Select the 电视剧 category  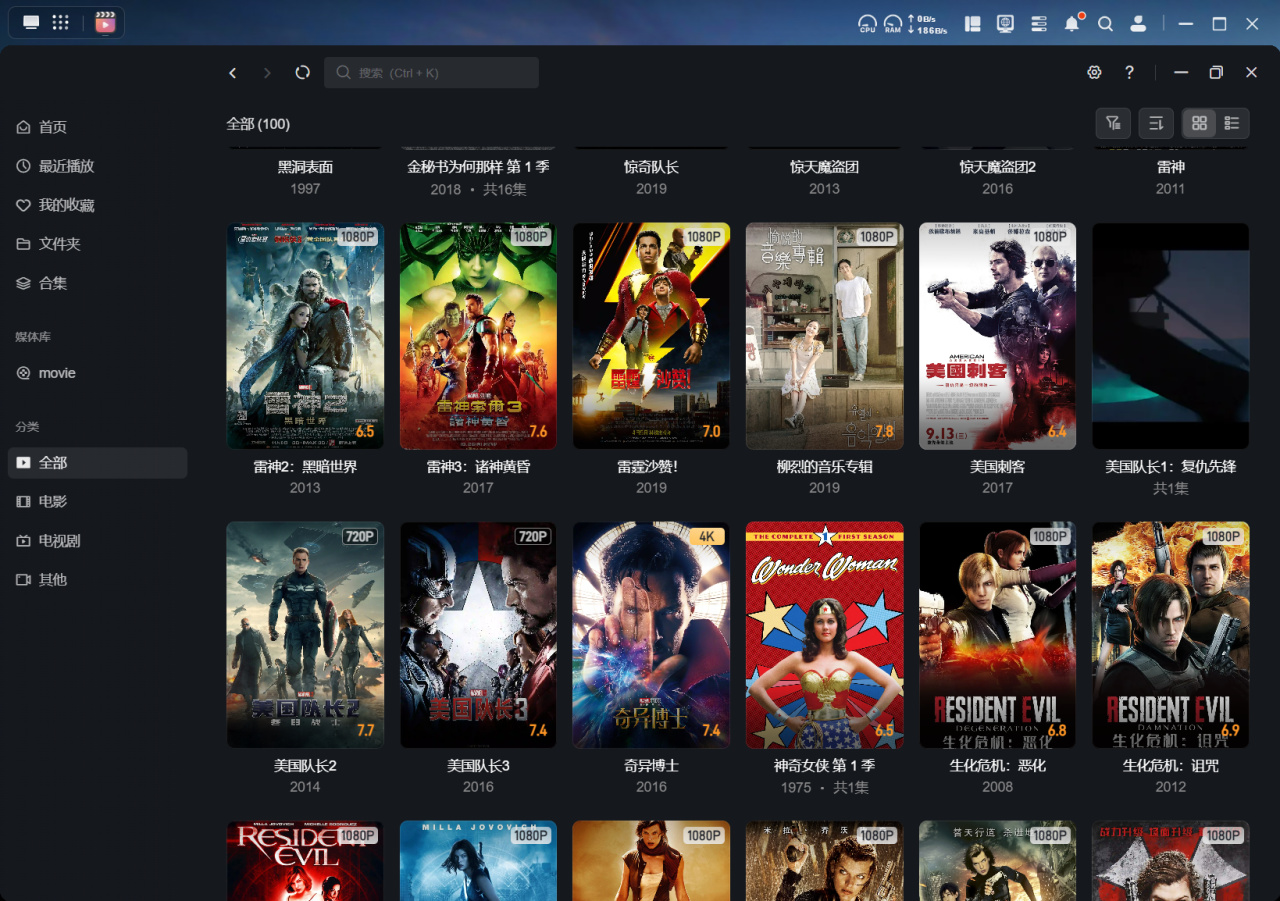[98, 541]
